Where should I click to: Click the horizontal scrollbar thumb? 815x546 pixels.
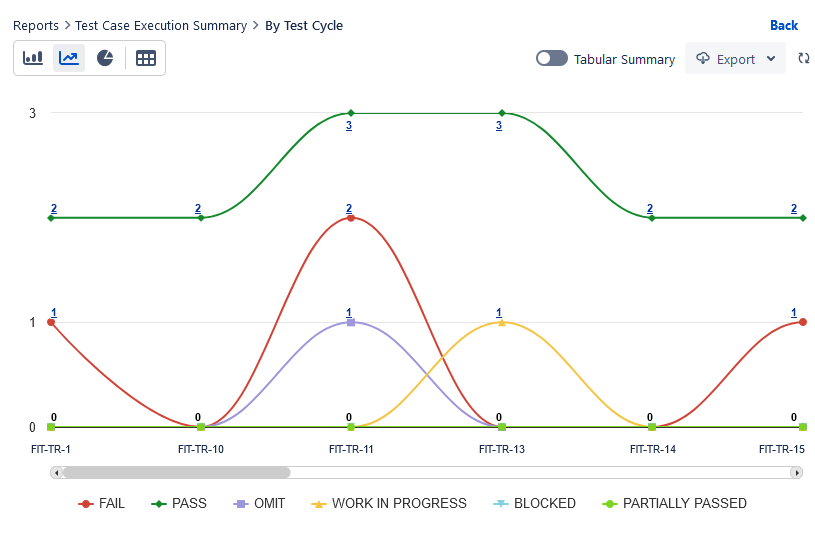pos(176,472)
